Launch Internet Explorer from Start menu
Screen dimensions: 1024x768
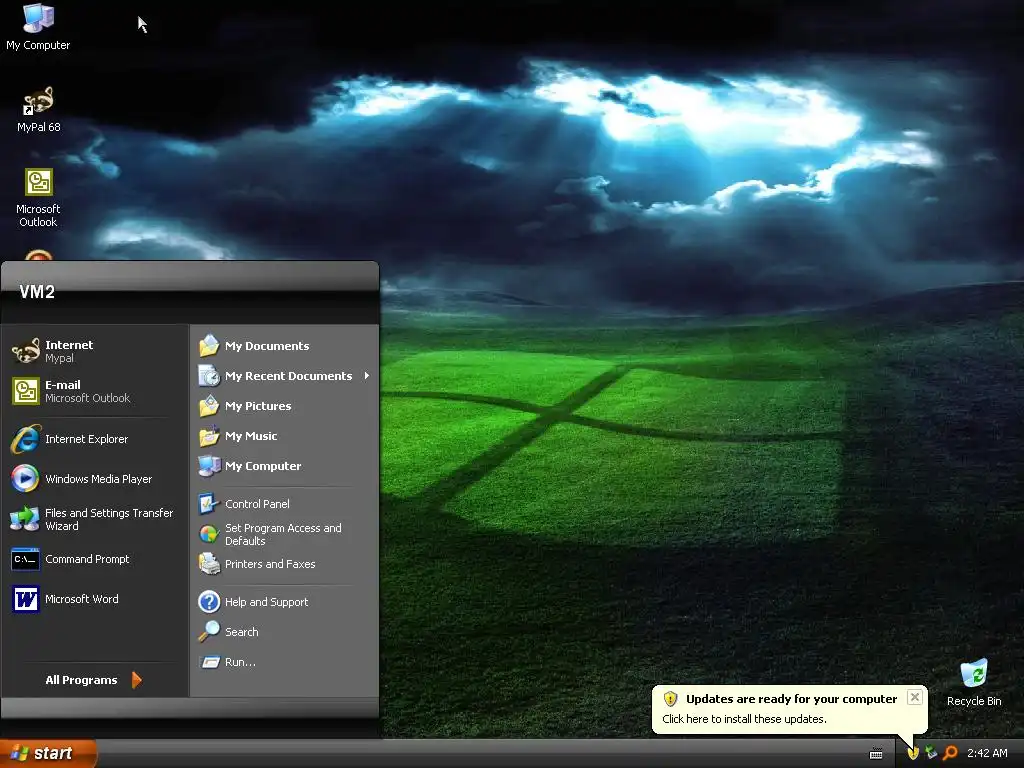(x=95, y=439)
